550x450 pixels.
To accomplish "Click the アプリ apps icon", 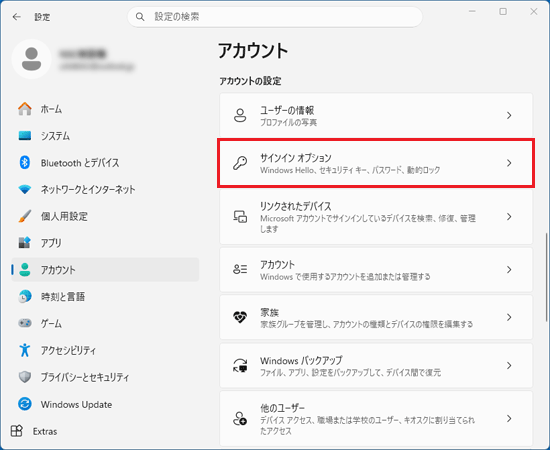I will pyautogui.click(x=25, y=243).
